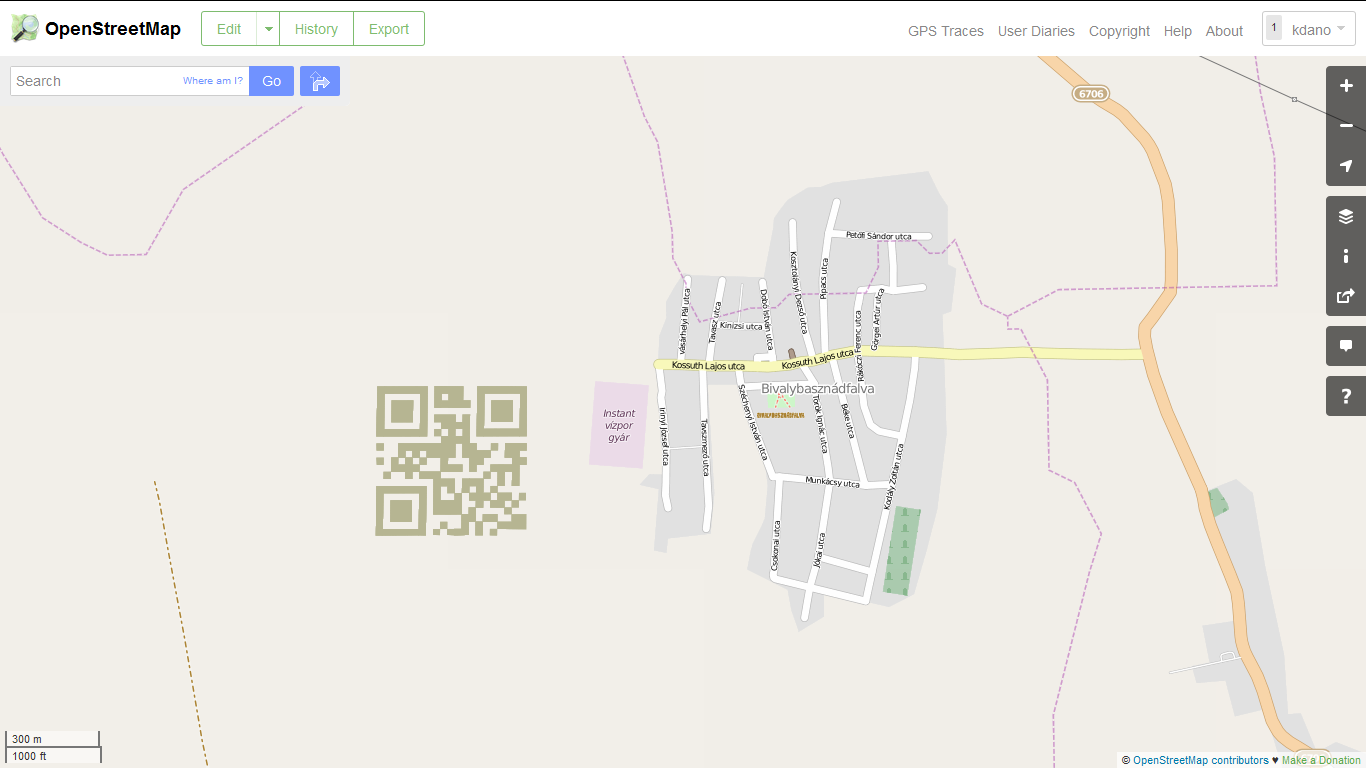Image resolution: width=1366 pixels, height=768 pixels.
Task: Click the green cemetery area by Kodály Zoltán utca
Action: pyautogui.click(x=903, y=551)
